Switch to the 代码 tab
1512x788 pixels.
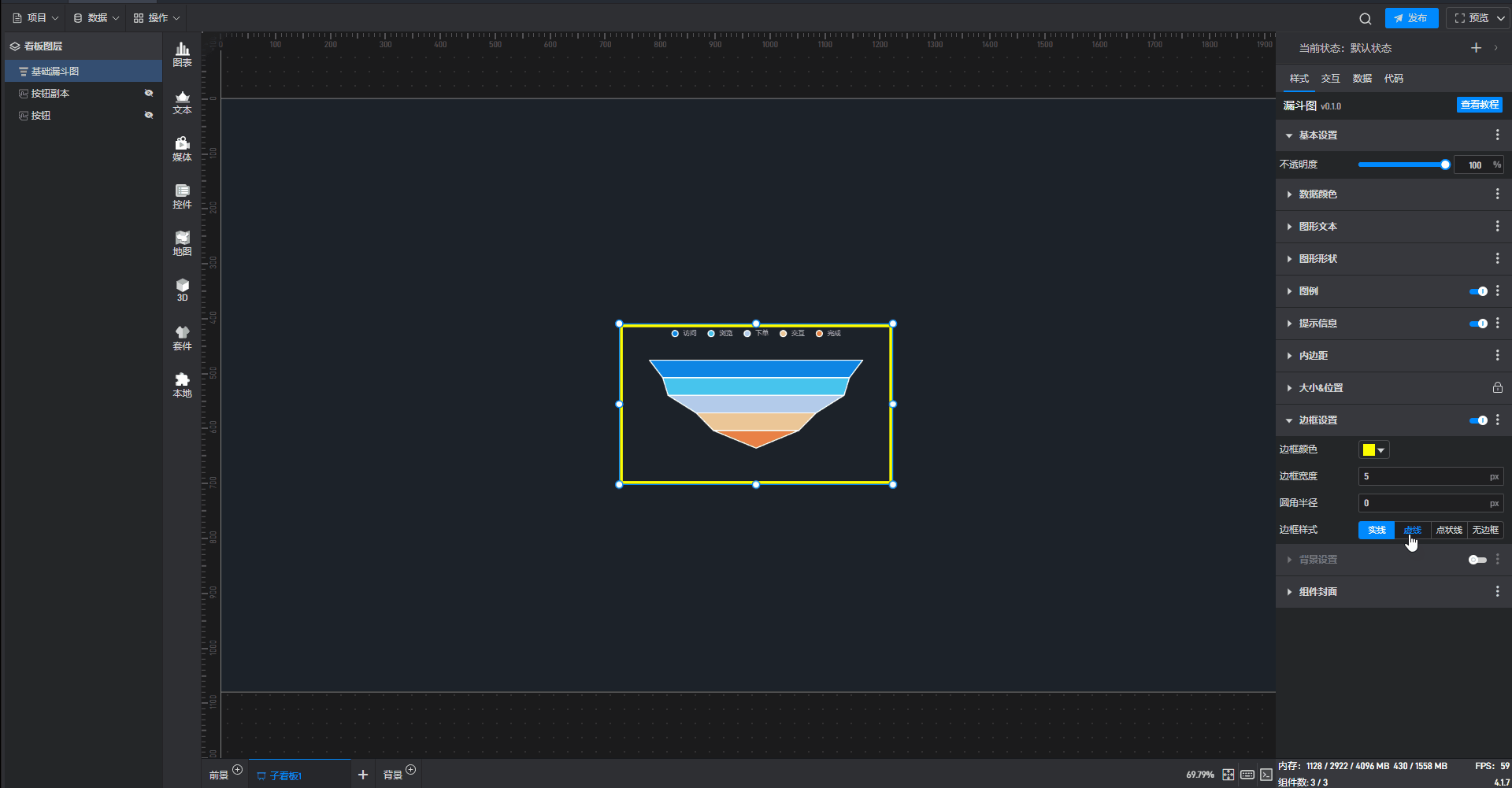point(1393,79)
